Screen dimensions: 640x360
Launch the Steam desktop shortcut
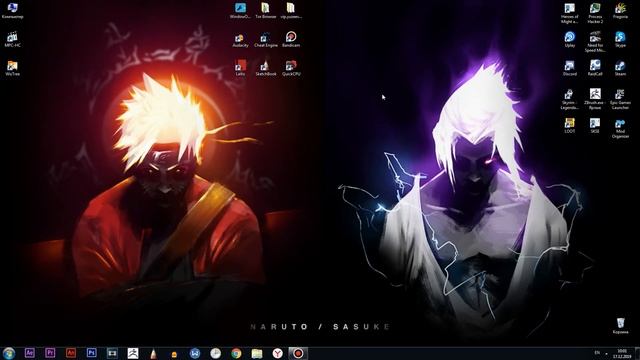620,68
